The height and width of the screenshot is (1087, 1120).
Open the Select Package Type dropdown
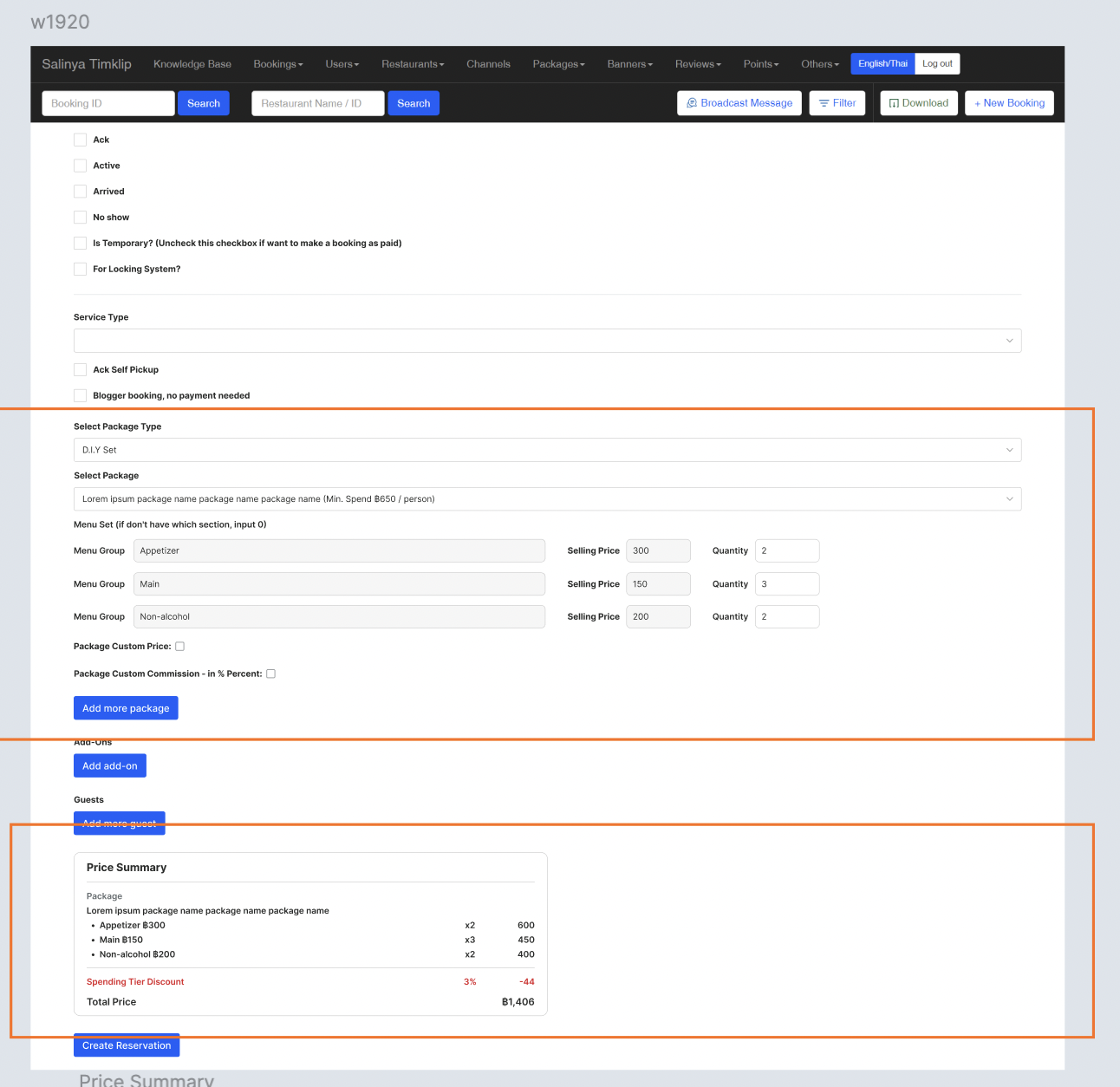click(547, 450)
